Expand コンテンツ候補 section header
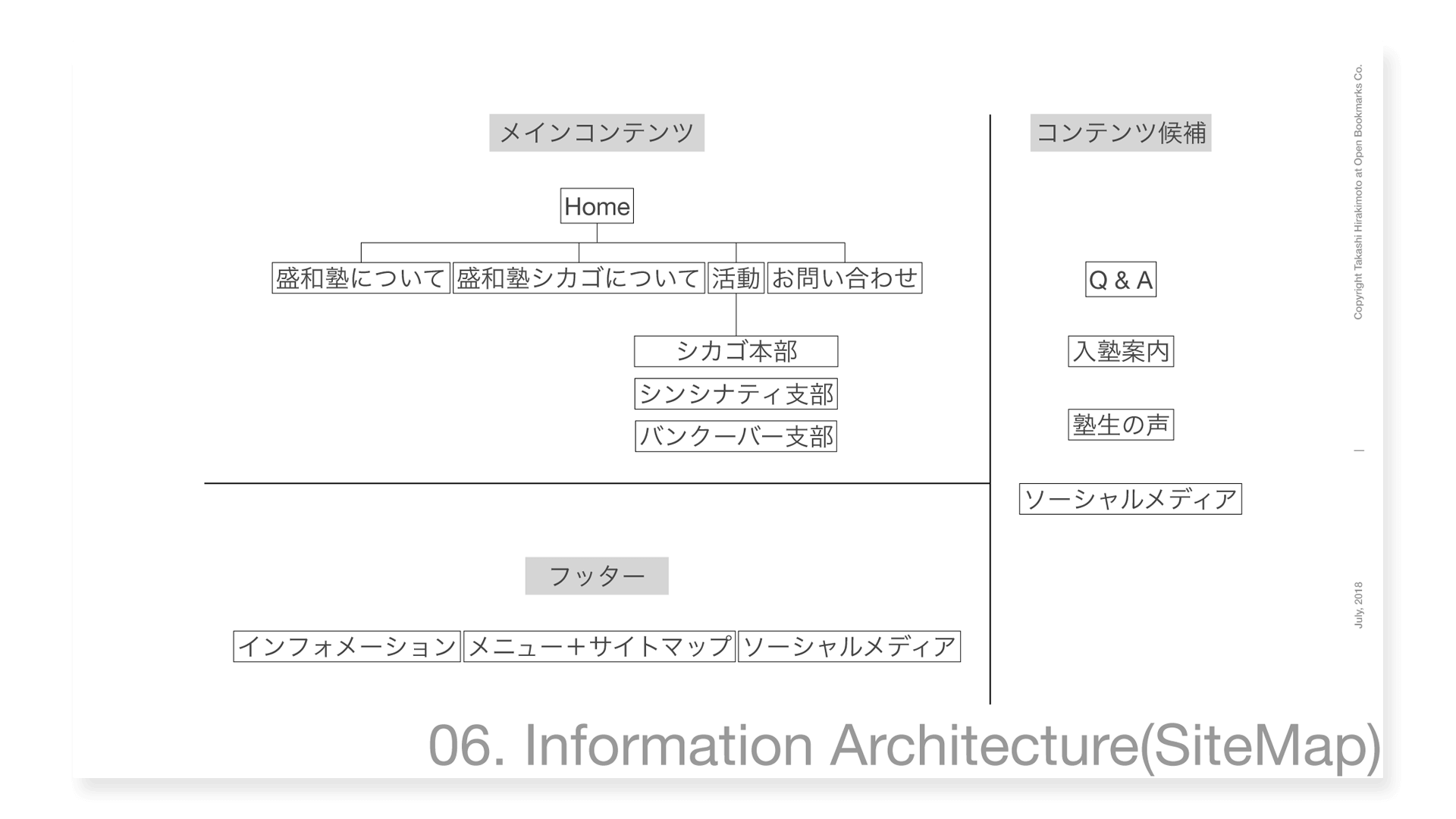 (x=1119, y=132)
